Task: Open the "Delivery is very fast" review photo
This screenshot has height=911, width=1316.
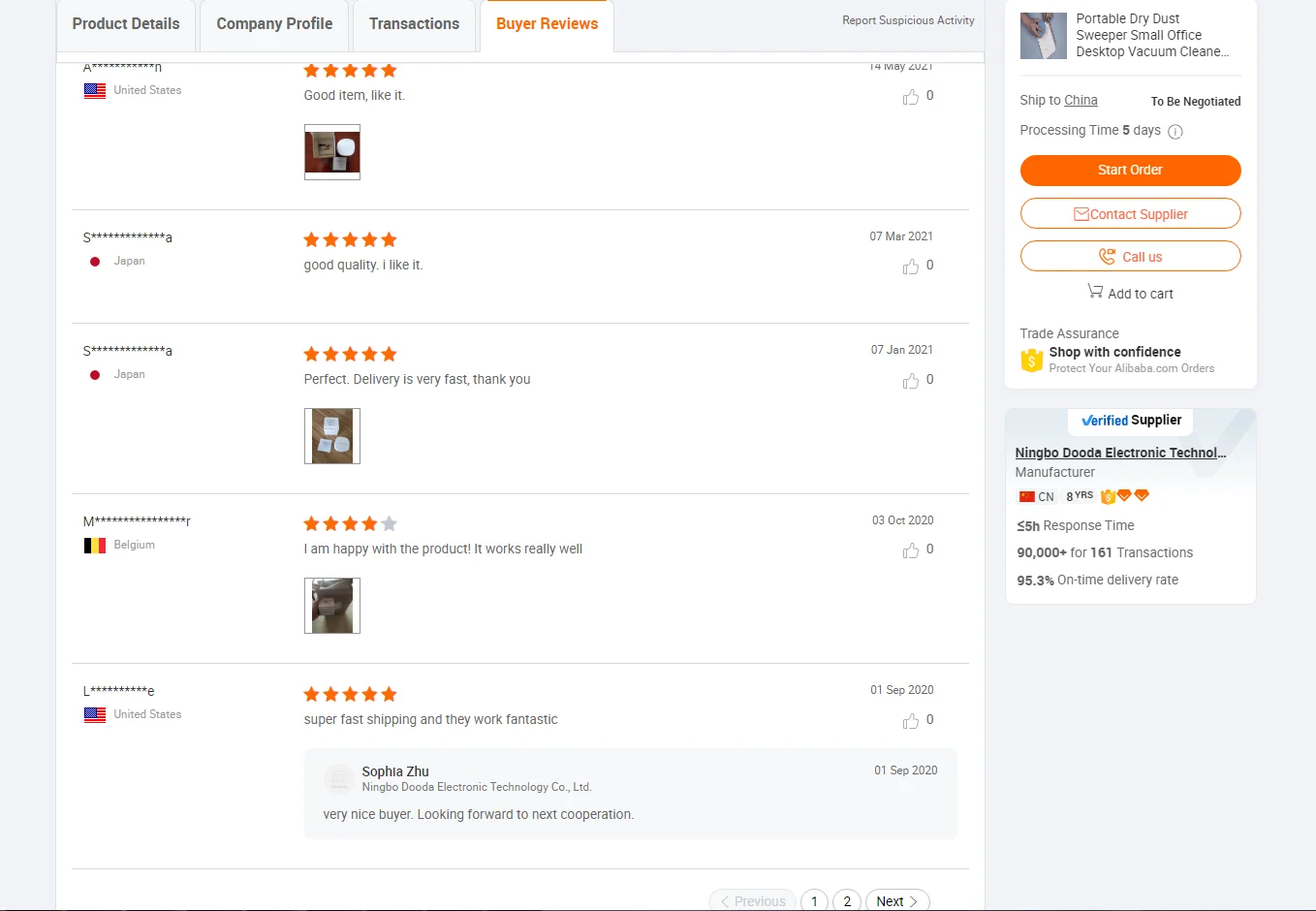Action: 332,436
